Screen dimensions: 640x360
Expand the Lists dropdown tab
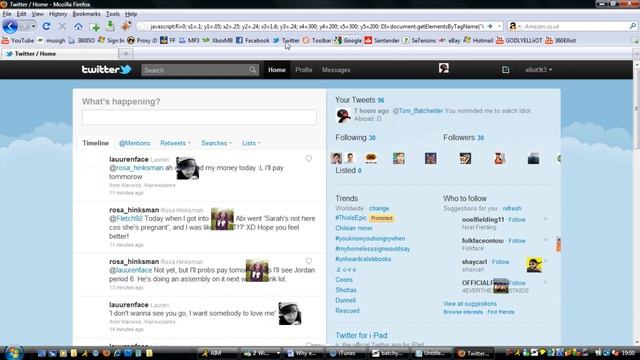point(251,143)
